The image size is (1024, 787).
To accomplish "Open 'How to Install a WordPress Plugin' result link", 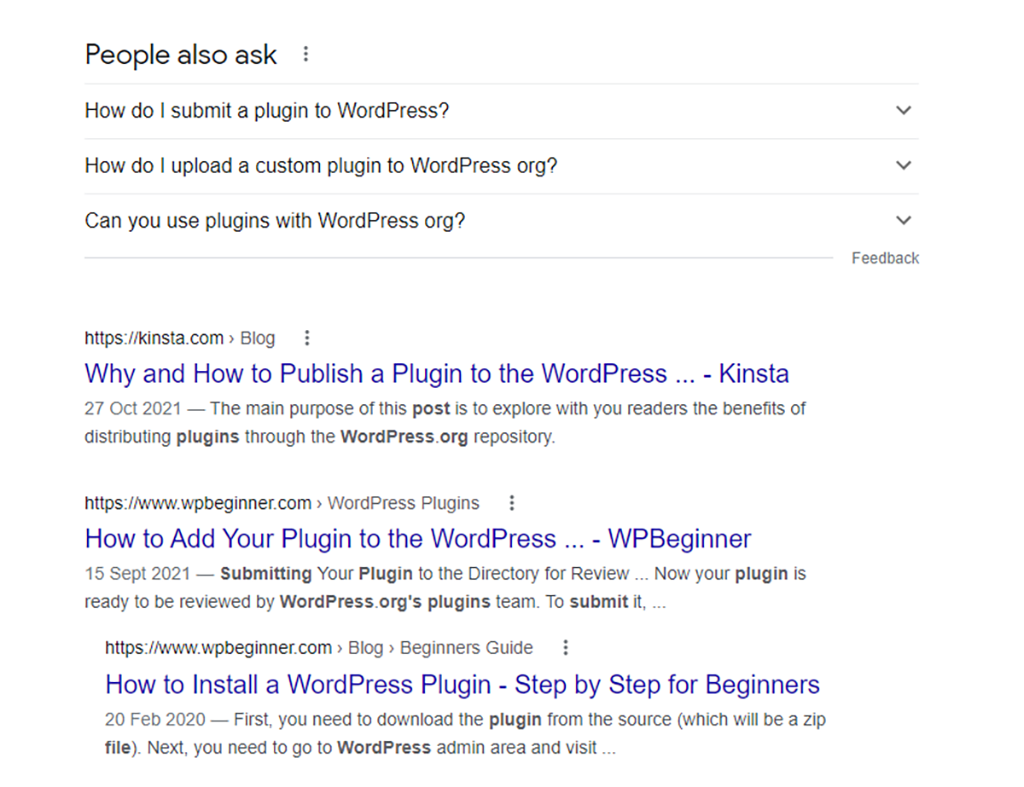I will click(462, 685).
